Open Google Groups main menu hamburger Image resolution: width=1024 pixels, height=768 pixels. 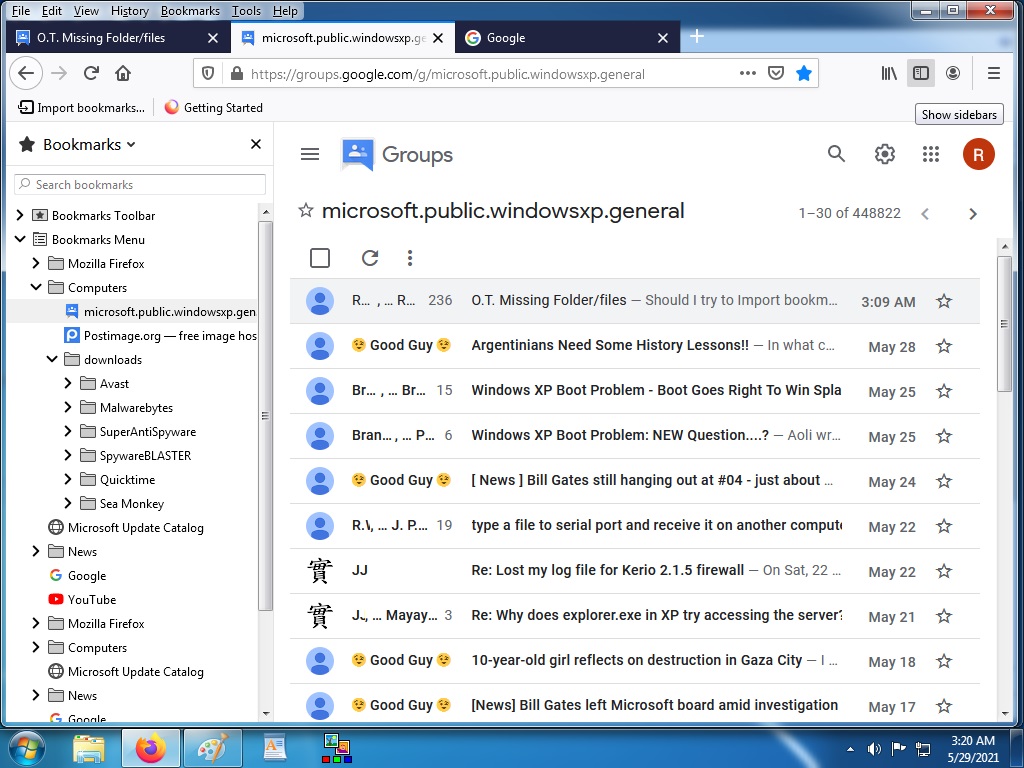coord(310,154)
